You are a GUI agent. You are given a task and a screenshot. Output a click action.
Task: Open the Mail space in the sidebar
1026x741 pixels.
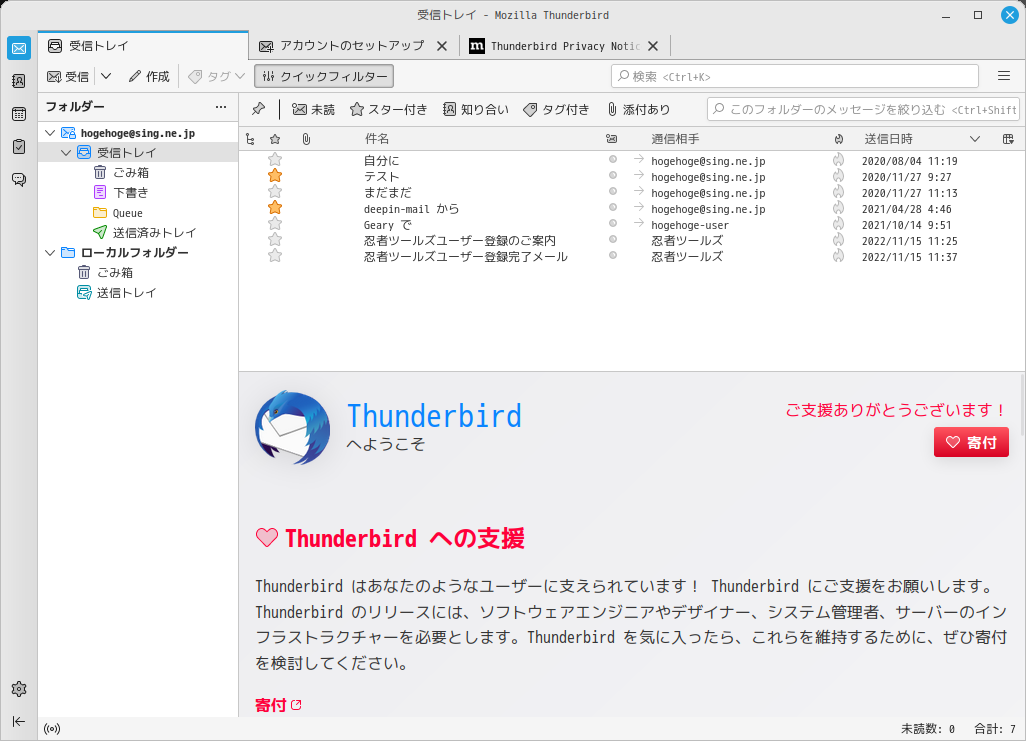[19, 48]
